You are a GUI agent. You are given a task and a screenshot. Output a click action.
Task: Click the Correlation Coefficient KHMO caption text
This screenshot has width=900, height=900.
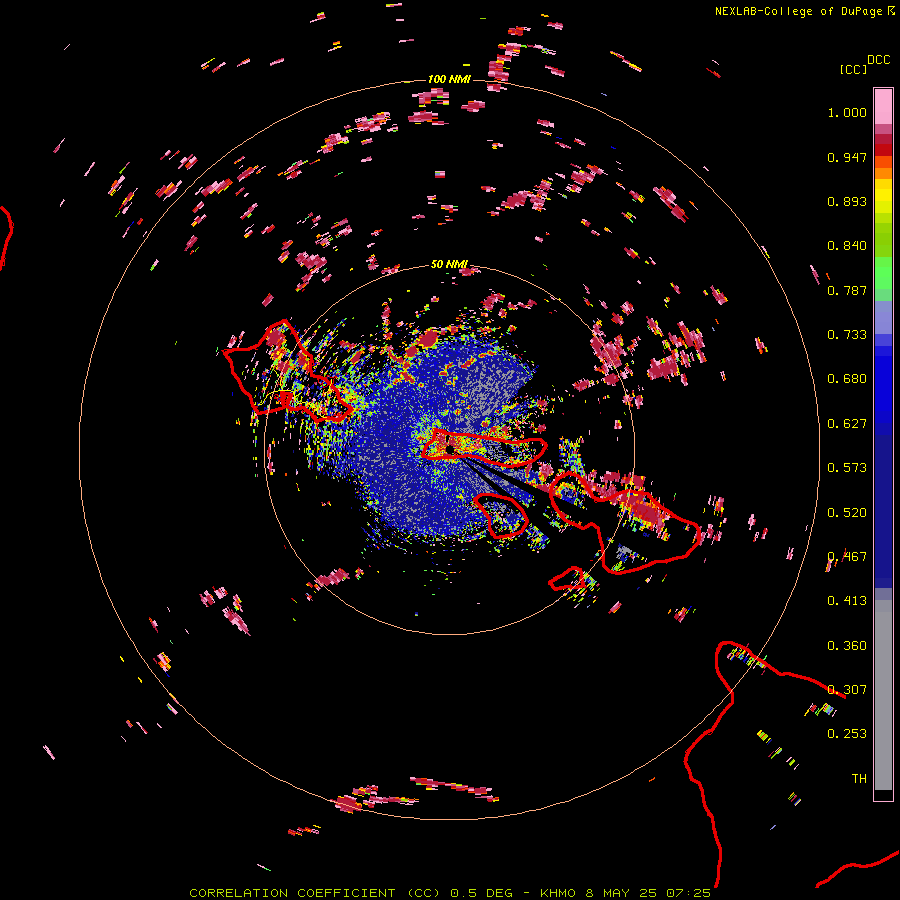coord(450,893)
